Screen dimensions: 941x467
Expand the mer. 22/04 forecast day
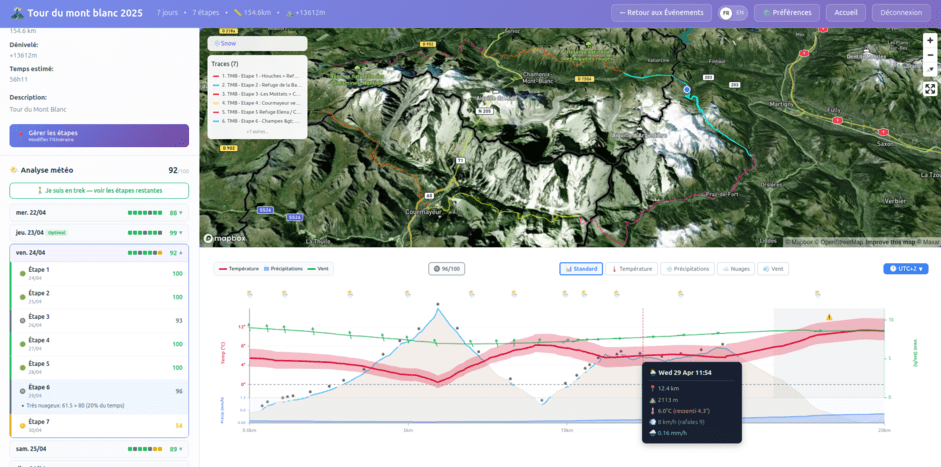pyautogui.click(x=99, y=213)
